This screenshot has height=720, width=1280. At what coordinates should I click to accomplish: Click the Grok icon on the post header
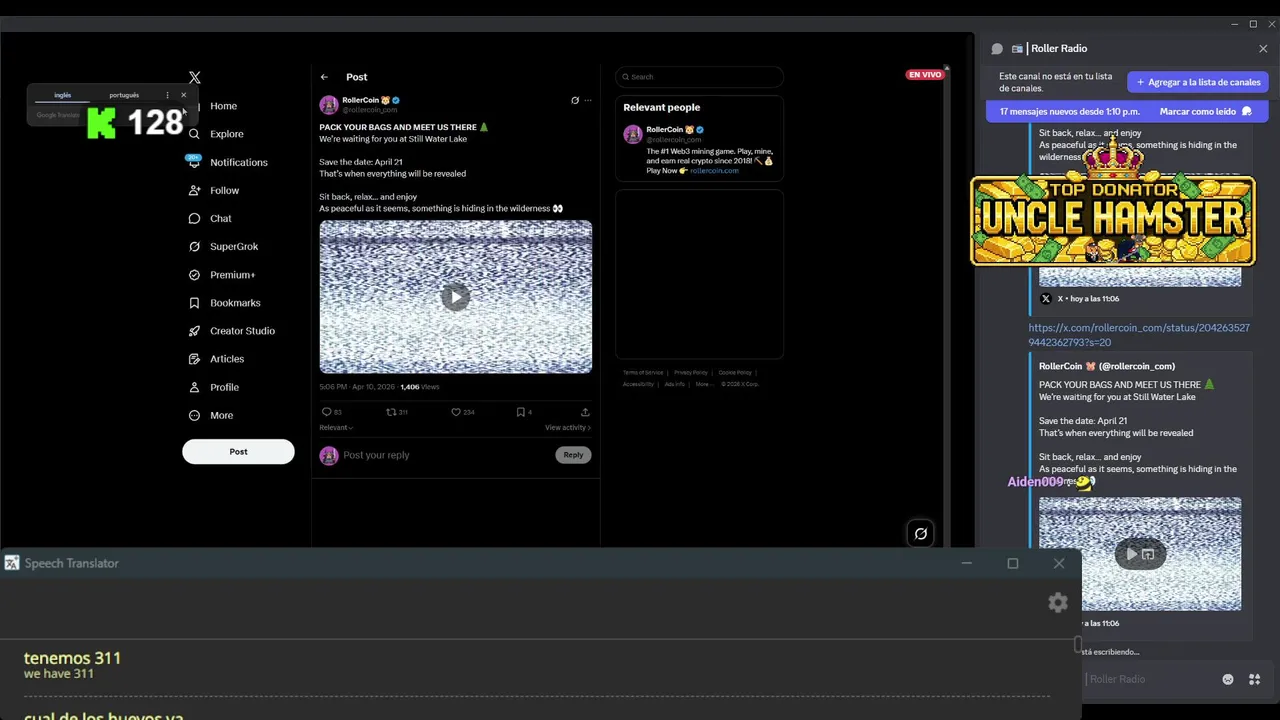tap(575, 100)
